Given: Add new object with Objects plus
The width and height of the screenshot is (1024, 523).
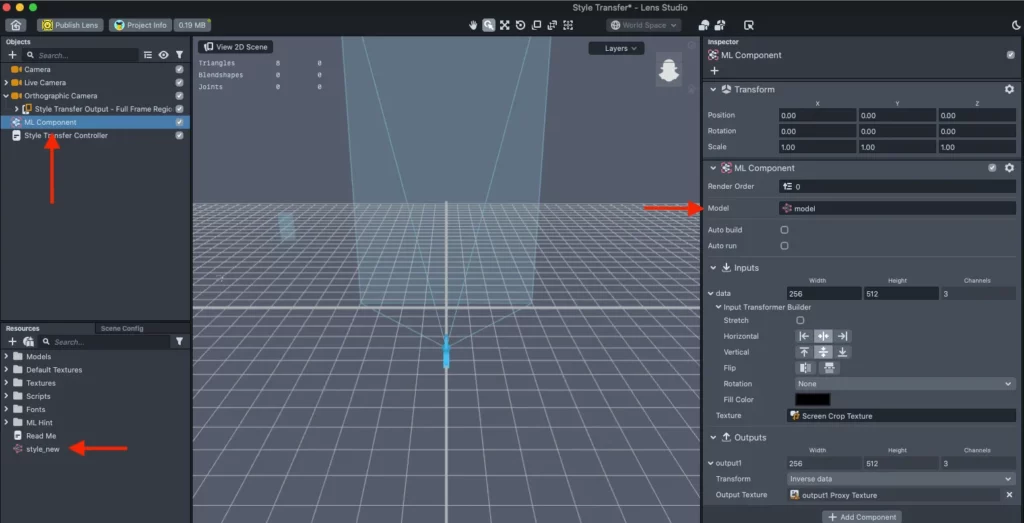Looking at the screenshot, I should (12, 55).
